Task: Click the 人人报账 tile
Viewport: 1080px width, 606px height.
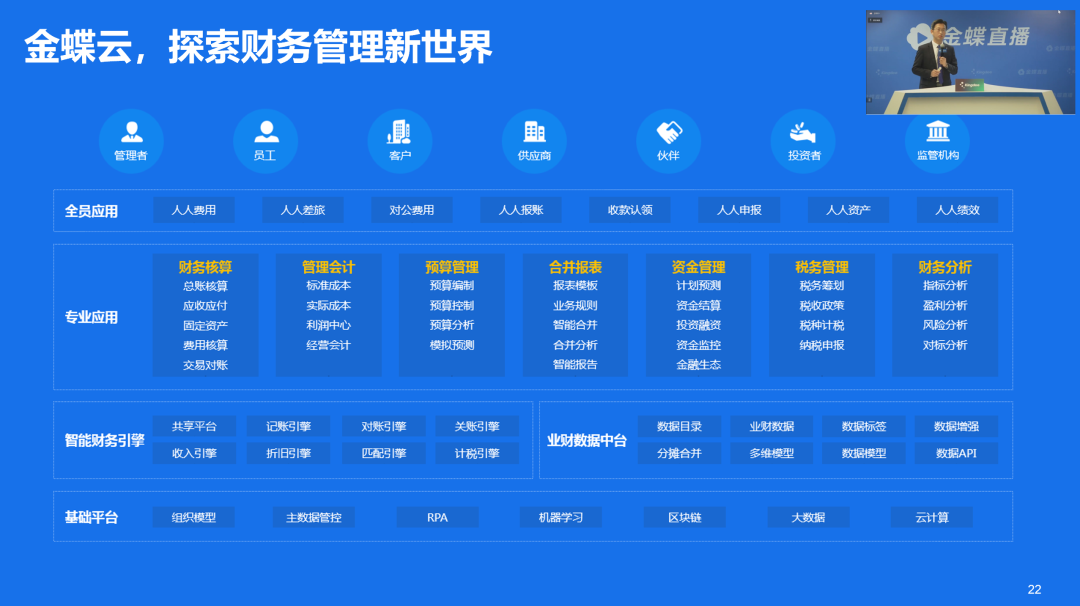Action: click(521, 210)
